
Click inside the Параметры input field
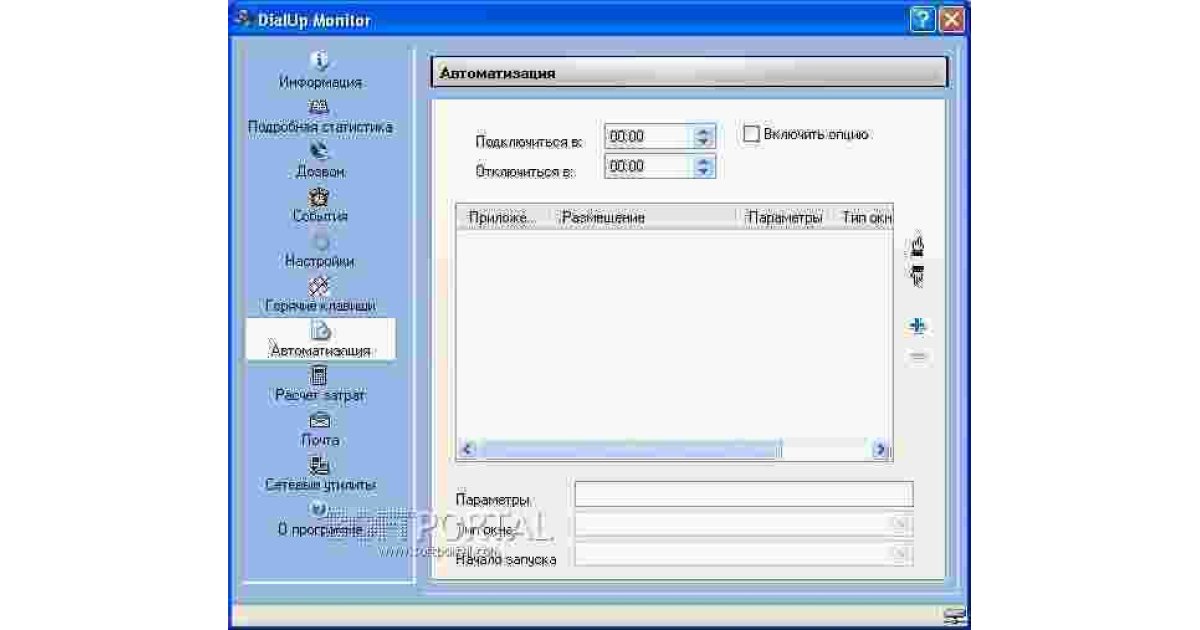point(740,493)
